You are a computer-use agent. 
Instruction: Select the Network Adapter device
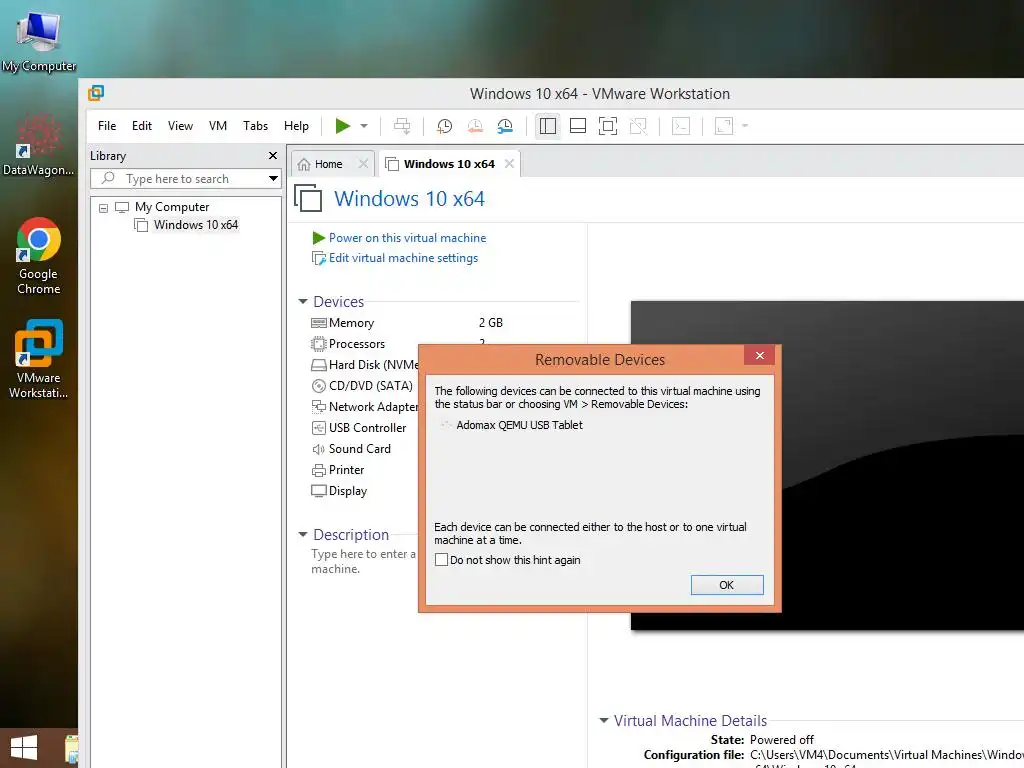364,406
